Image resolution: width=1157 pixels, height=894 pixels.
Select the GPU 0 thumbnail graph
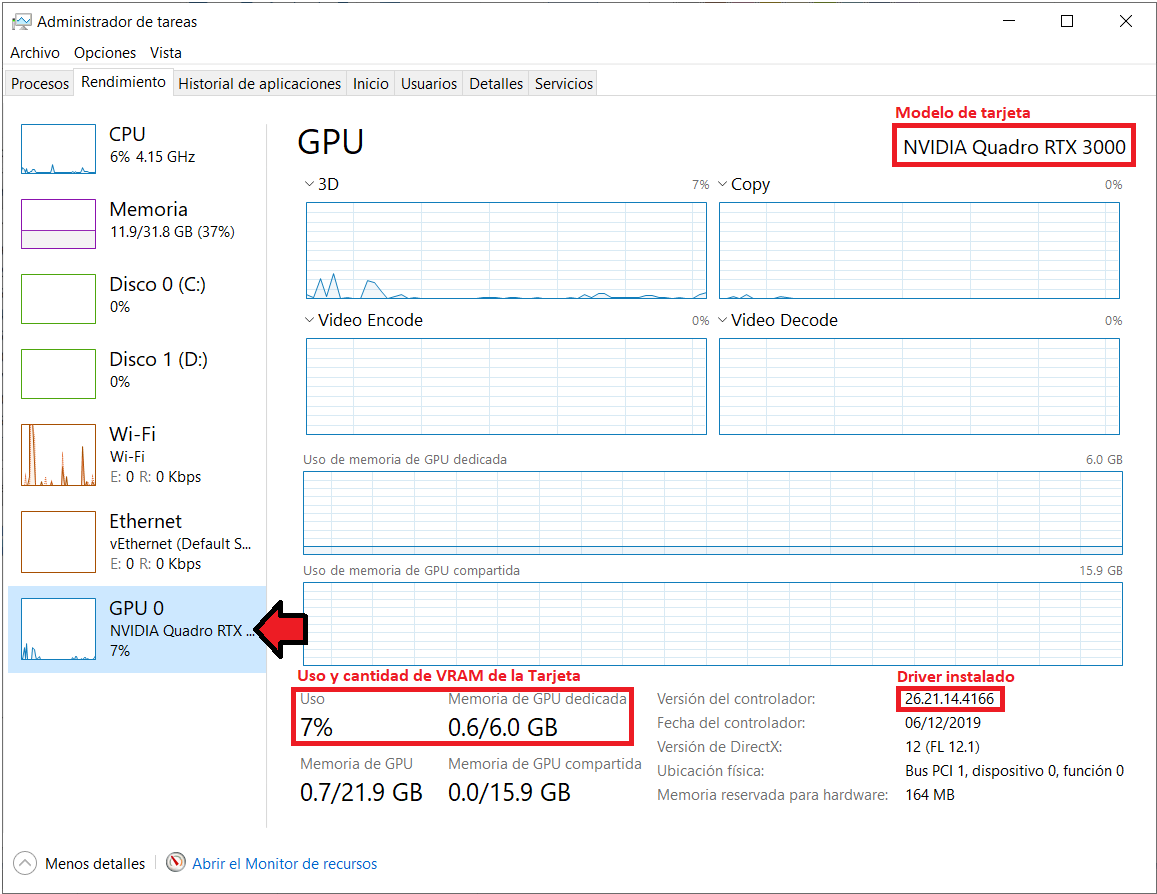pos(58,628)
